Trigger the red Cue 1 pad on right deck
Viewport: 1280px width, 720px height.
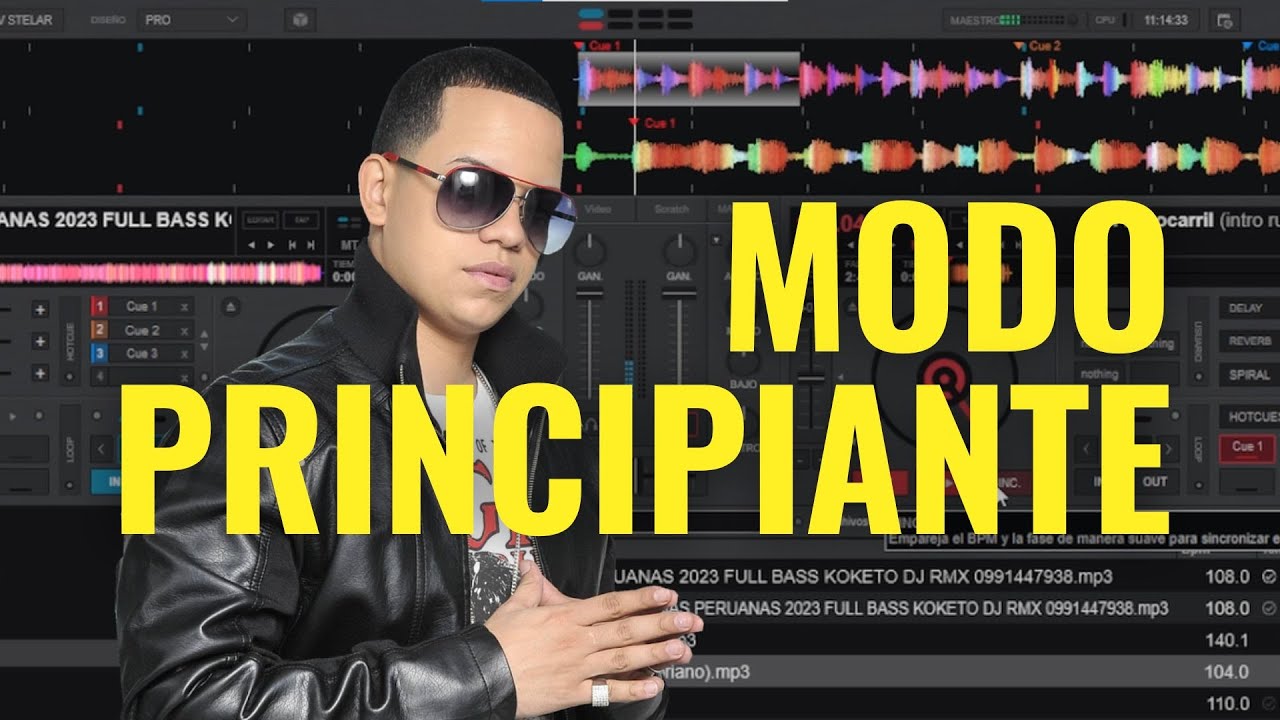[1247, 447]
